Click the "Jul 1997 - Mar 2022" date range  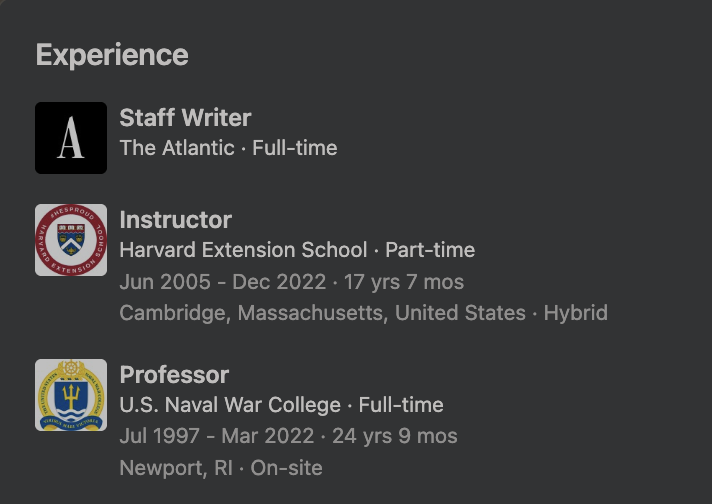pos(219,436)
